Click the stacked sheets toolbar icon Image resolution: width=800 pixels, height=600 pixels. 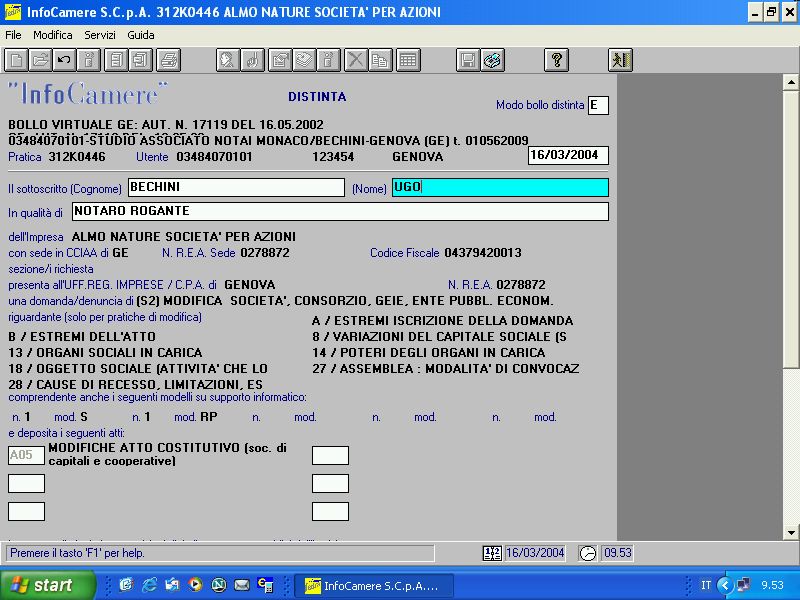(x=304, y=60)
